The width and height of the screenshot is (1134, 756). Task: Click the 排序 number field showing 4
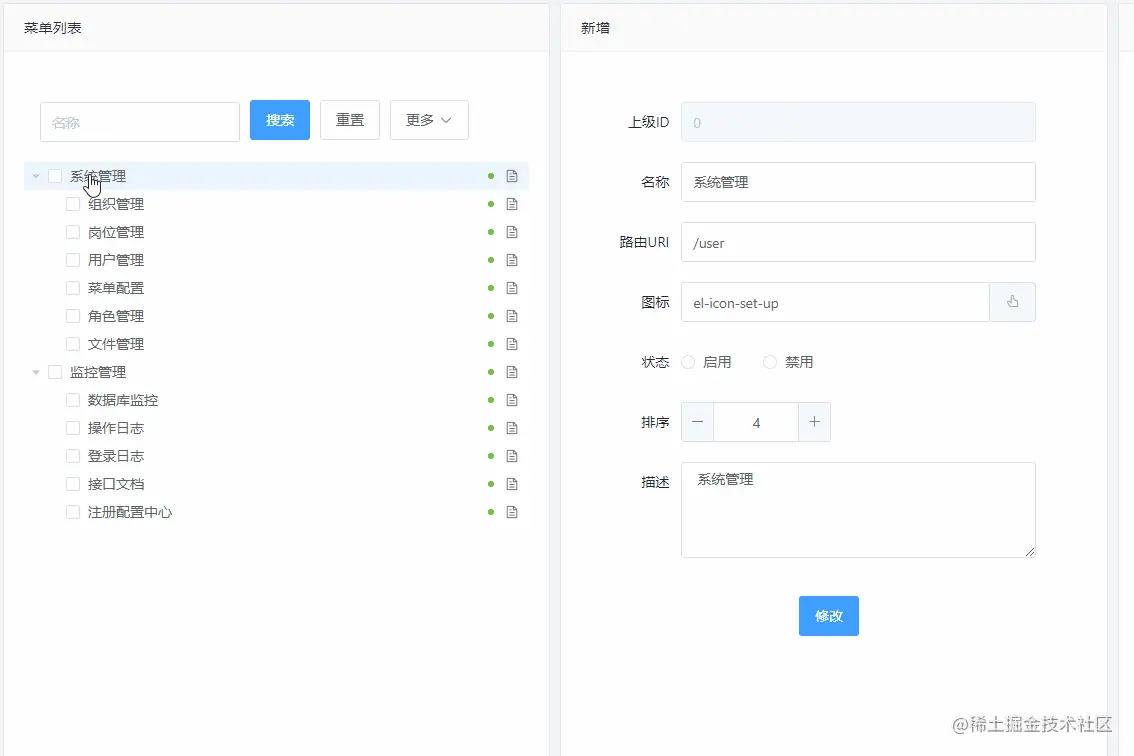click(756, 422)
